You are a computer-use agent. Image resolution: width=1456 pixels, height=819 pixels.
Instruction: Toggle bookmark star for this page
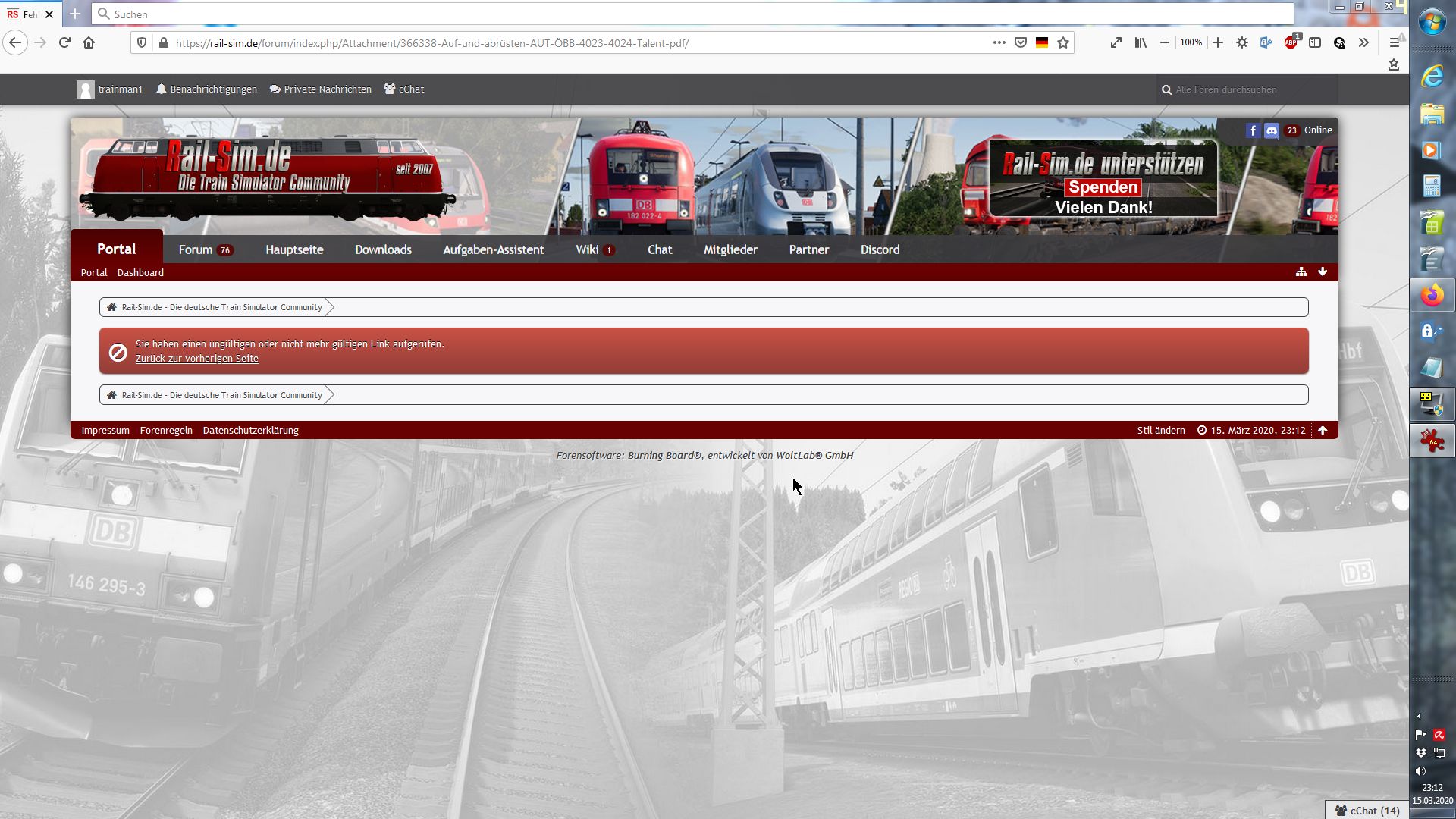click(x=1063, y=43)
